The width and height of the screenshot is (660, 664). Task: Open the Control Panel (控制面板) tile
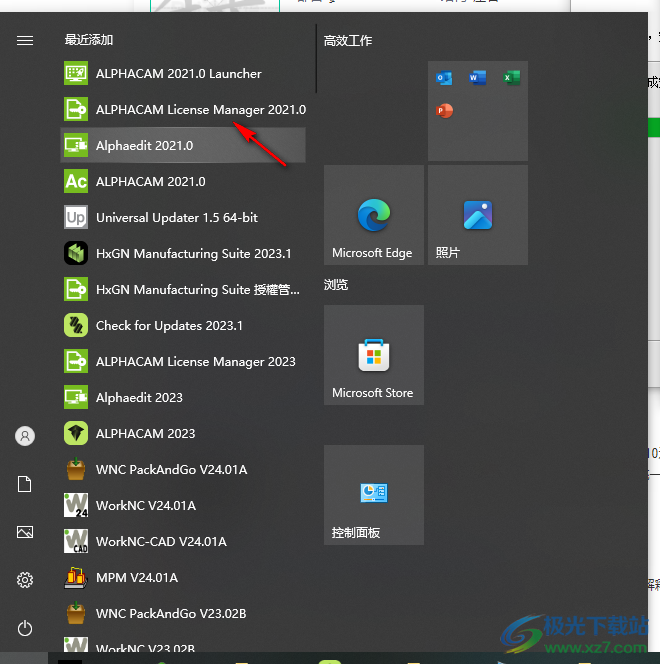(x=373, y=496)
